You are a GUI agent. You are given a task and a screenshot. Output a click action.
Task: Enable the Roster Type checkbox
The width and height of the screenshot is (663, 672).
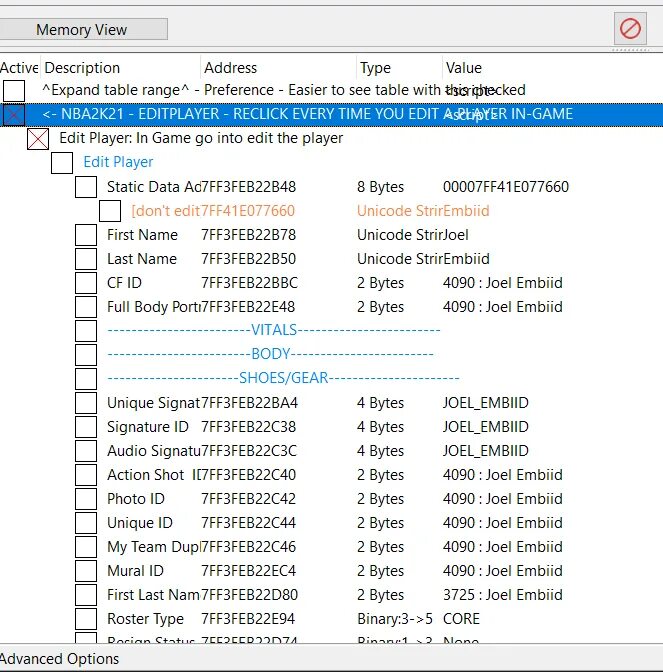tap(86, 619)
